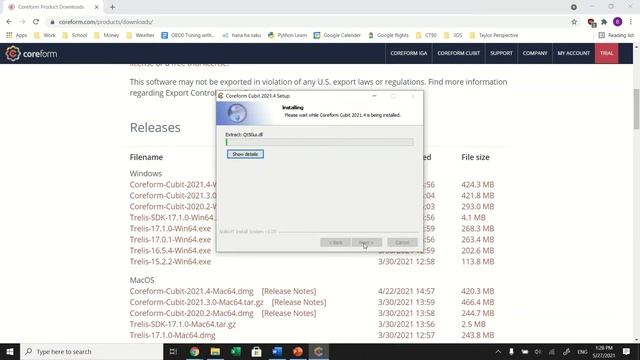
Task: Open the Money bookmarks folder
Action: click(x=106, y=36)
